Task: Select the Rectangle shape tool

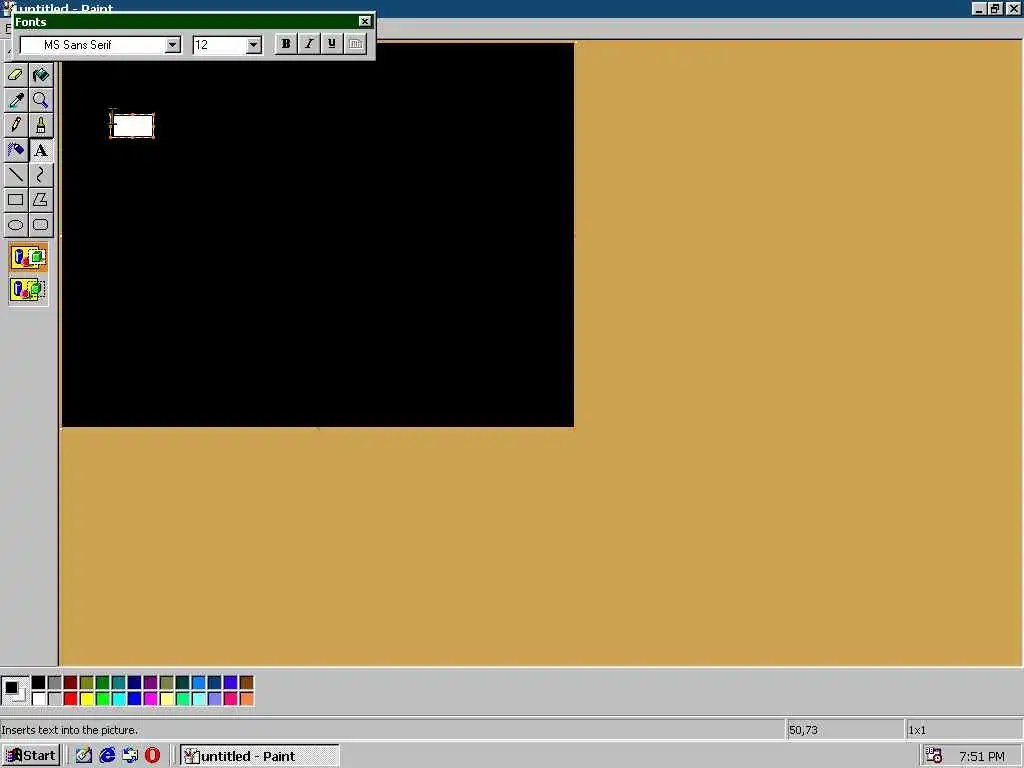Action: pyautogui.click(x=16, y=200)
